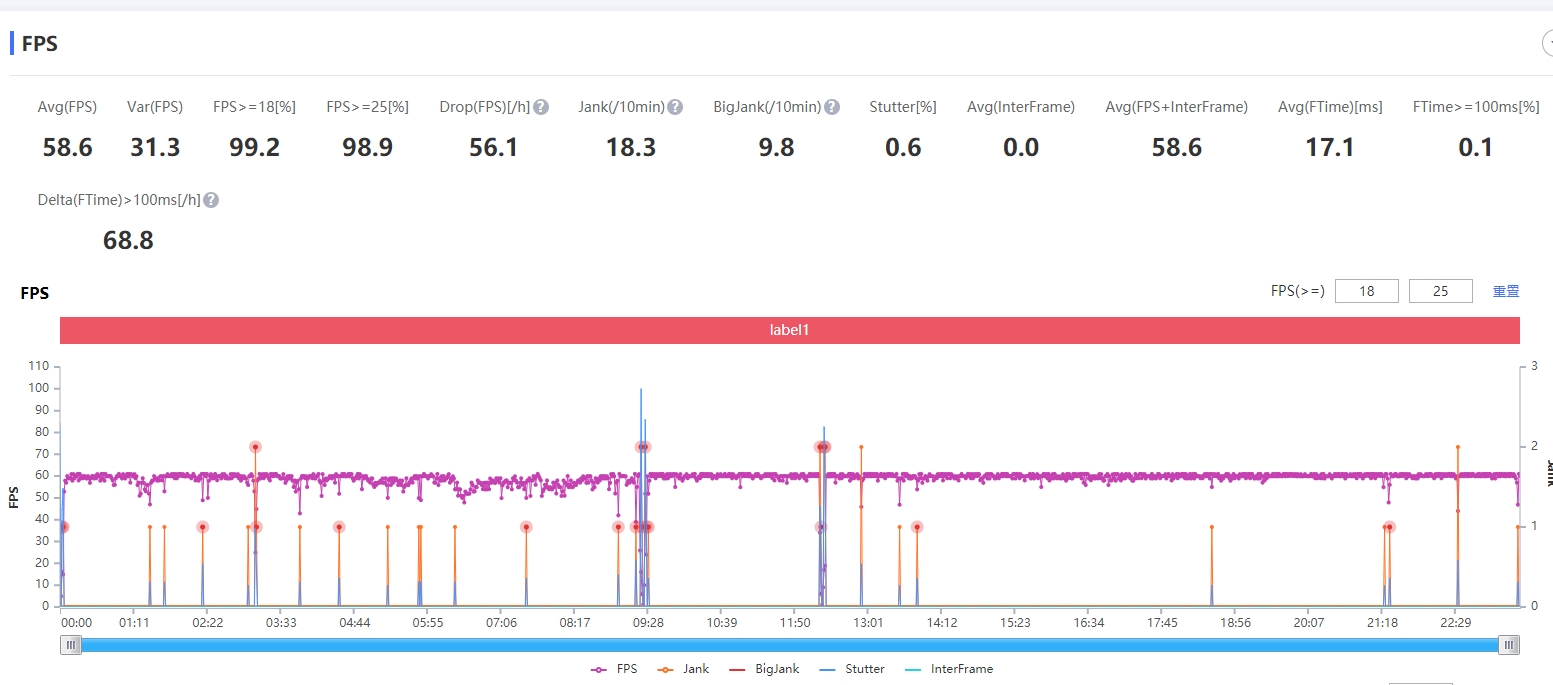The height and width of the screenshot is (685, 1553).
Task: Click help icon next to Drop(FPS)[/h]
Action: 541,107
